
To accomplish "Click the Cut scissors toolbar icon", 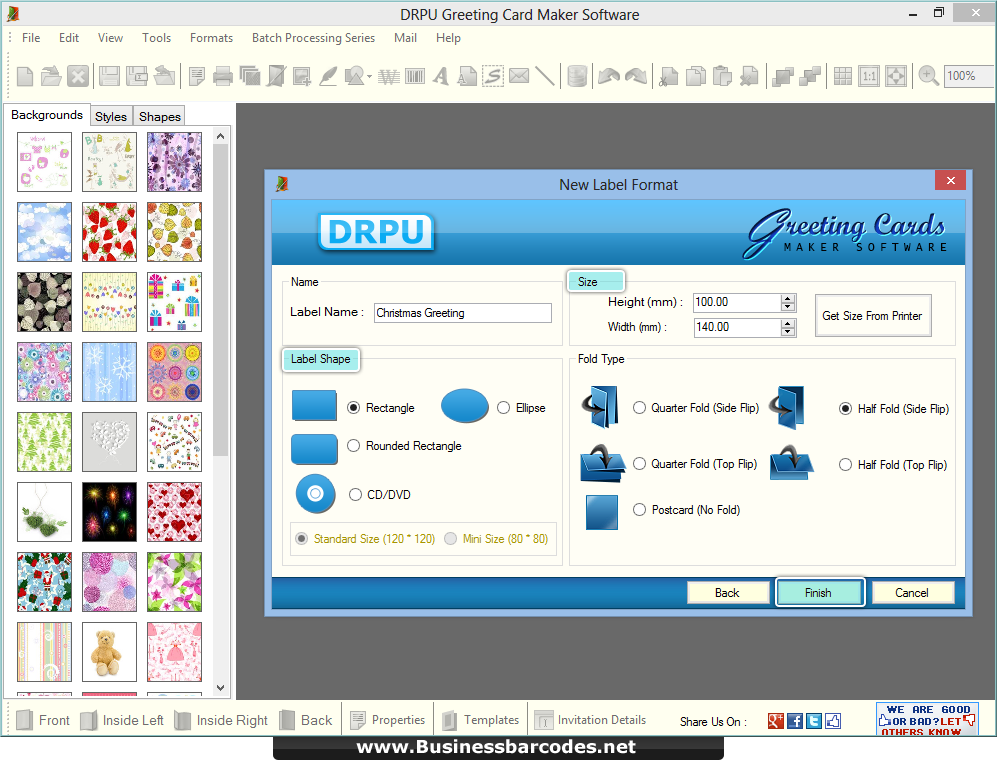I will [668, 76].
